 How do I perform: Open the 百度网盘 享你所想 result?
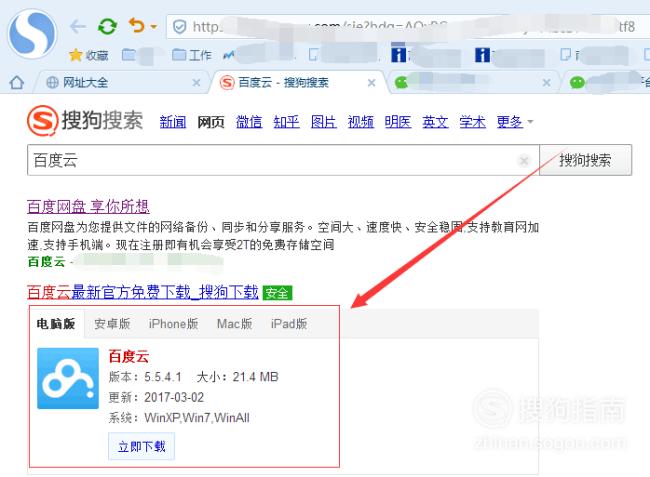point(88,206)
